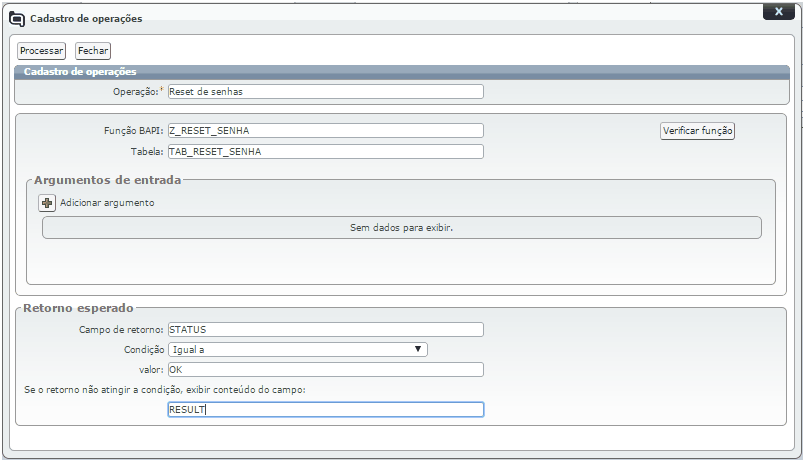
Task: Focus the valor field containing OK
Action: click(325, 369)
